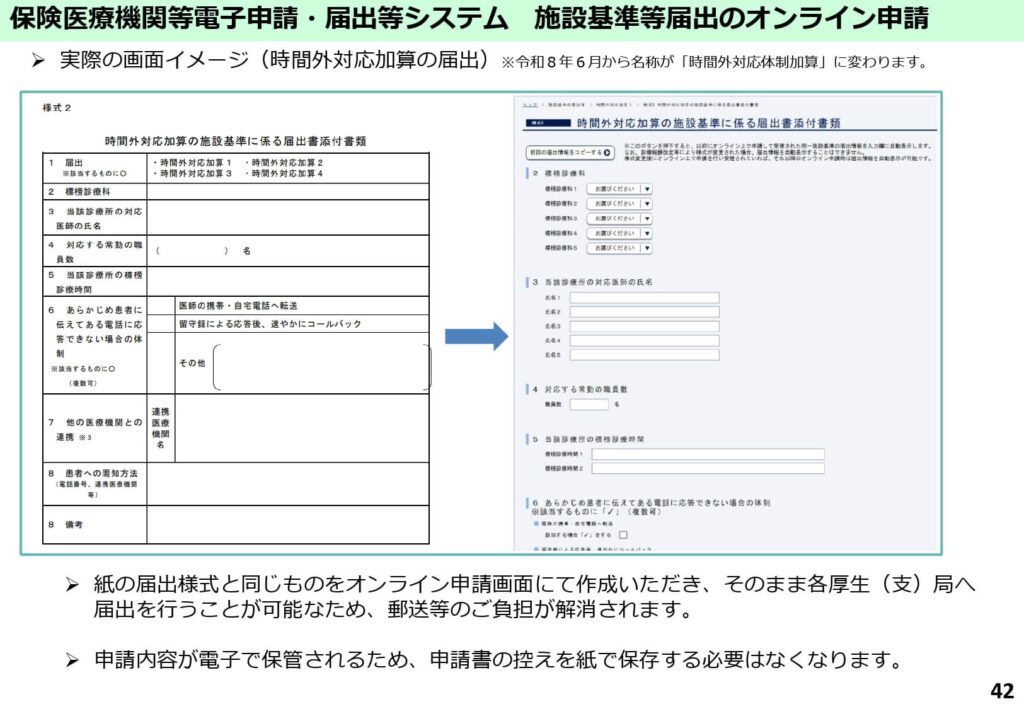Click the circular arrow icon on copy button
Viewport: 1024px width, 709px height.
tap(609, 153)
